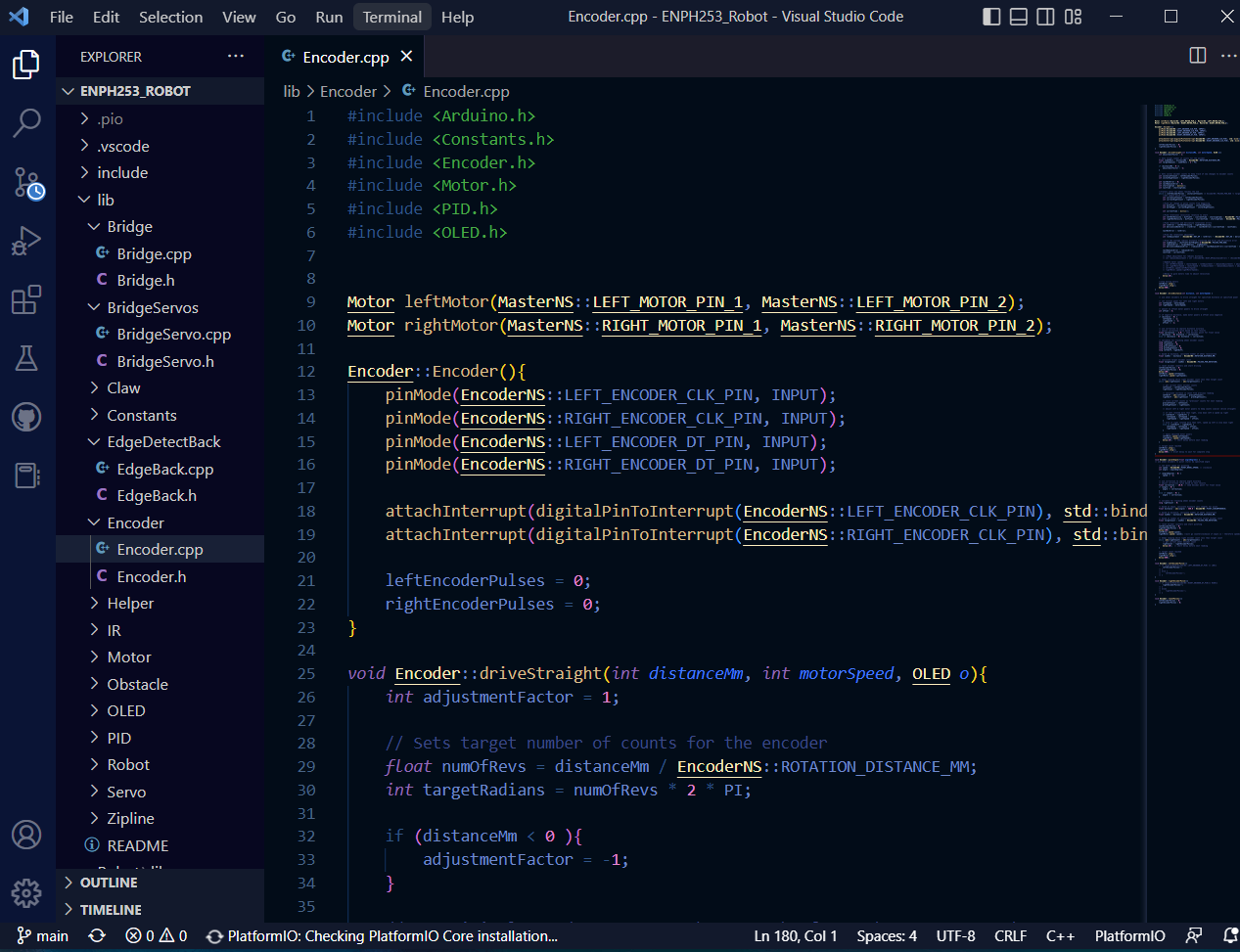The height and width of the screenshot is (952, 1240).
Task: Open the Extensions view
Action: pos(26,299)
